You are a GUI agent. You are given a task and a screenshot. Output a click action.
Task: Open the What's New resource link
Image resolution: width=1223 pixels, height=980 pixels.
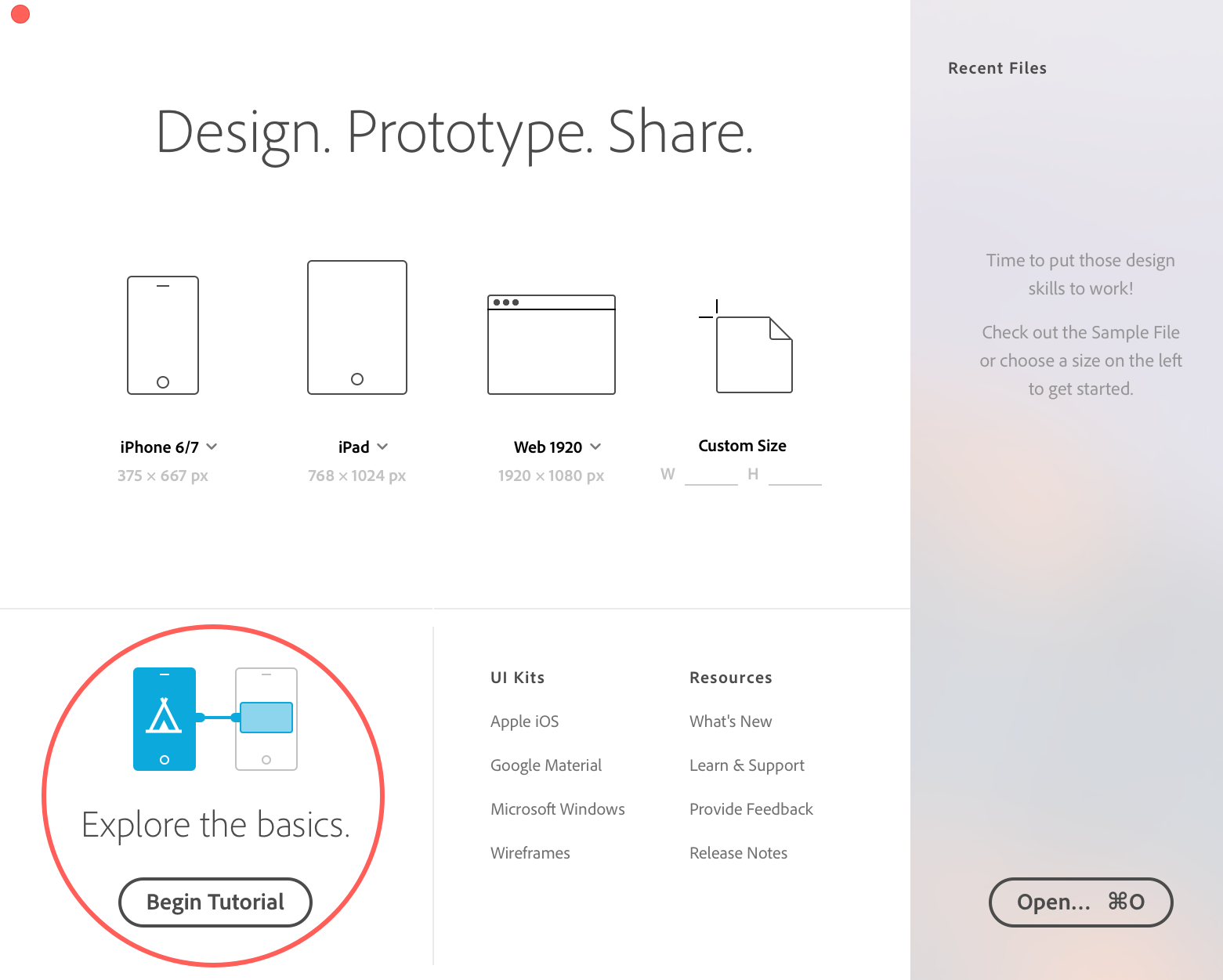point(730,721)
